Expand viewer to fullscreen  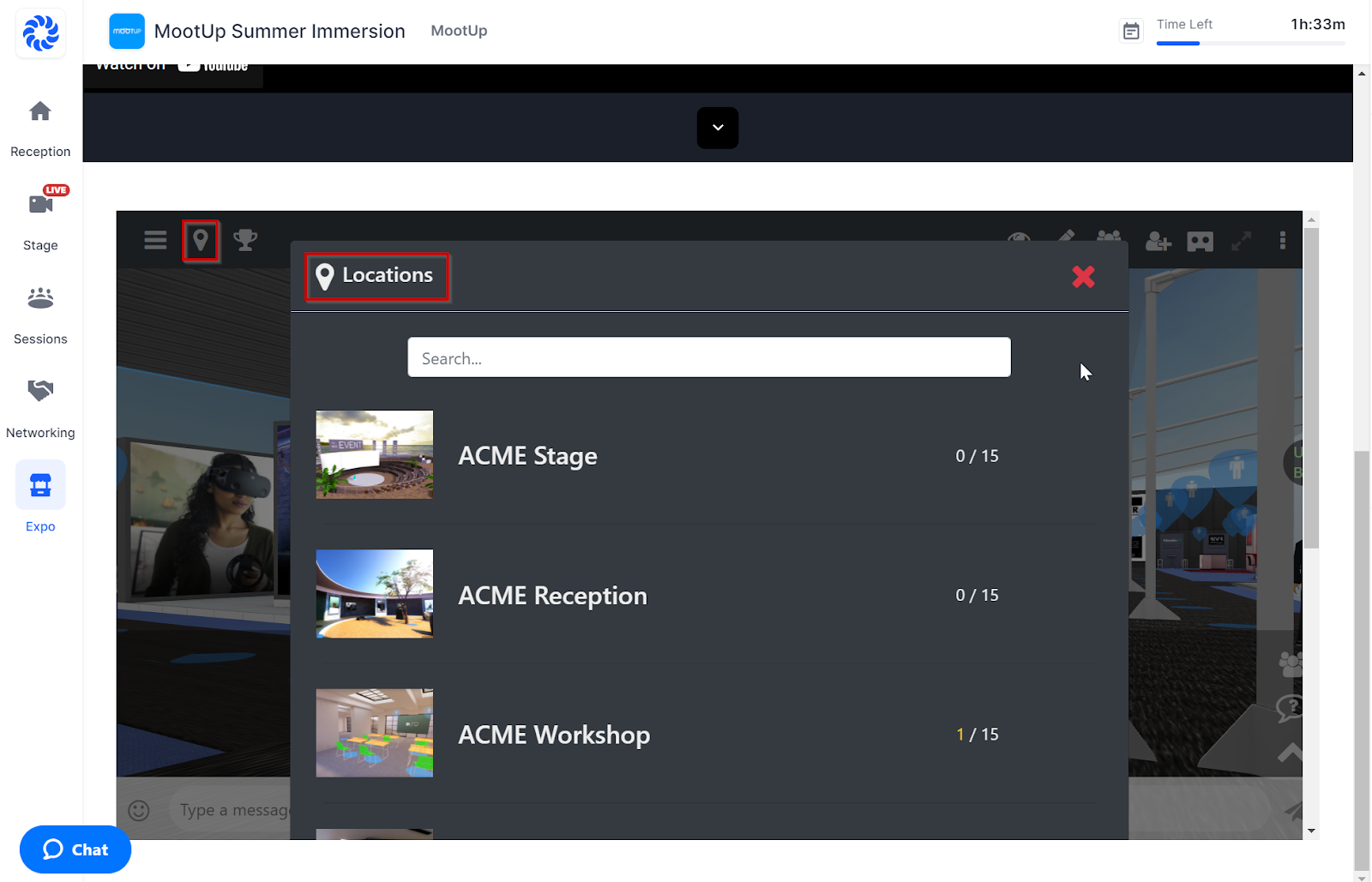(x=1241, y=242)
